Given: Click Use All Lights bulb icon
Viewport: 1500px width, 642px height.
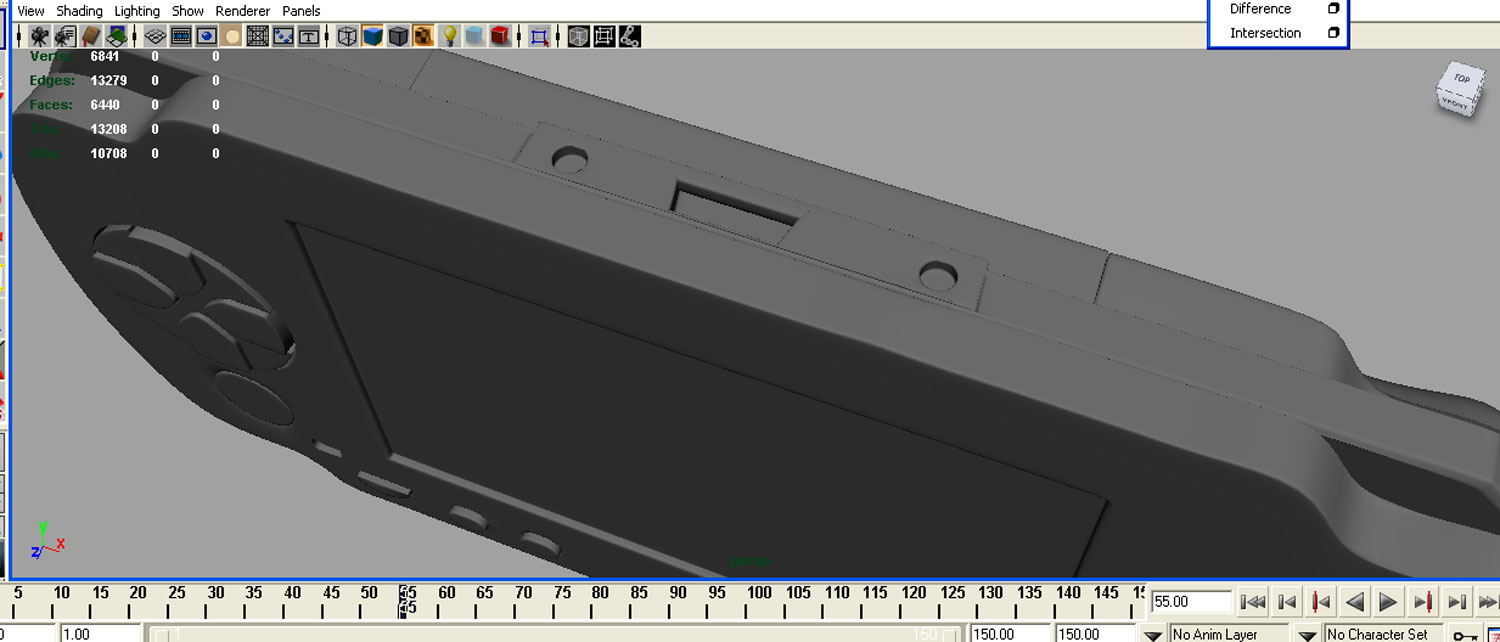Looking at the screenshot, I should click(x=450, y=36).
